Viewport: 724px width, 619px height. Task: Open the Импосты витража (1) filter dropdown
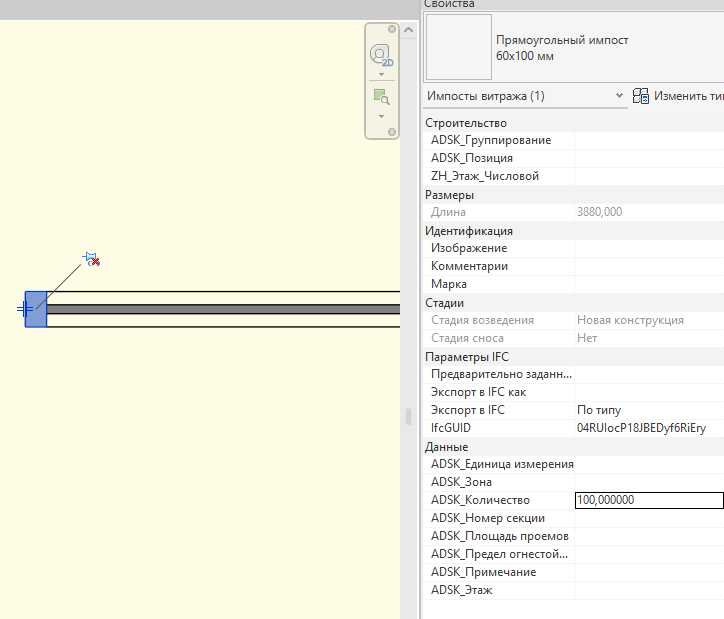(x=525, y=96)
